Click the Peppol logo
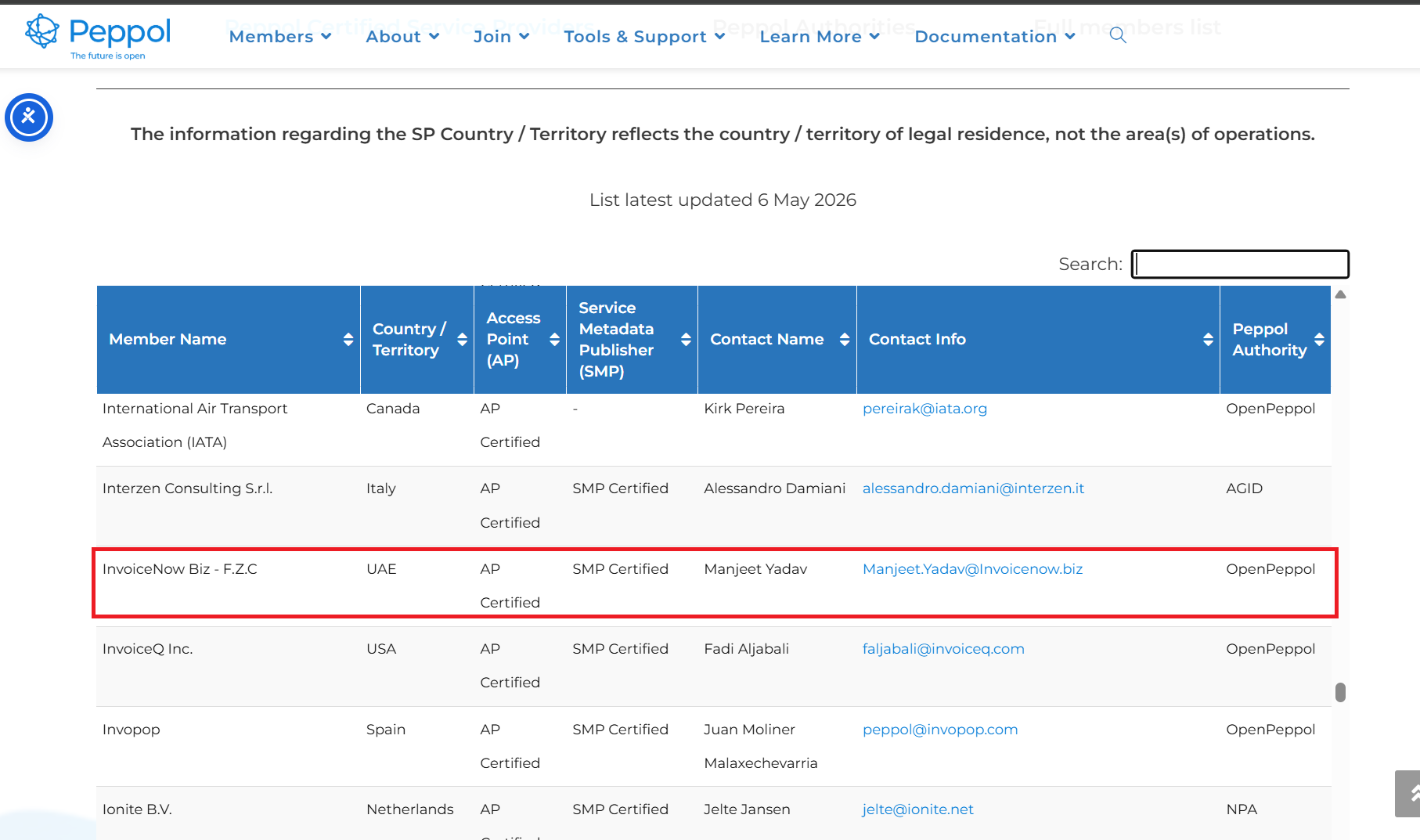The width and height of the screenshot is (1420, 840). [98, 36]
